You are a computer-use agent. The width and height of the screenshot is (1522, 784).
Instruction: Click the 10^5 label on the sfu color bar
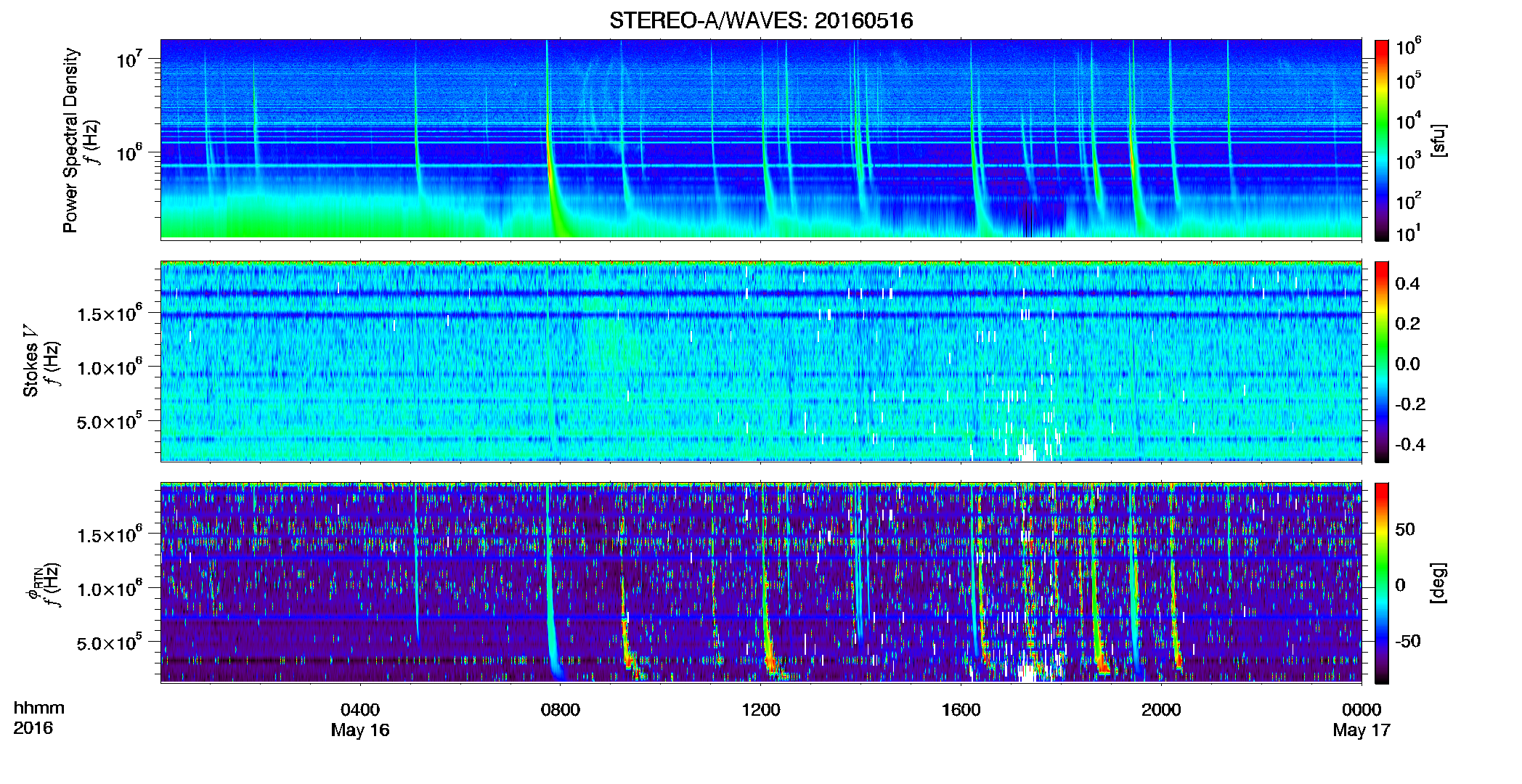tap(1408, 81)
